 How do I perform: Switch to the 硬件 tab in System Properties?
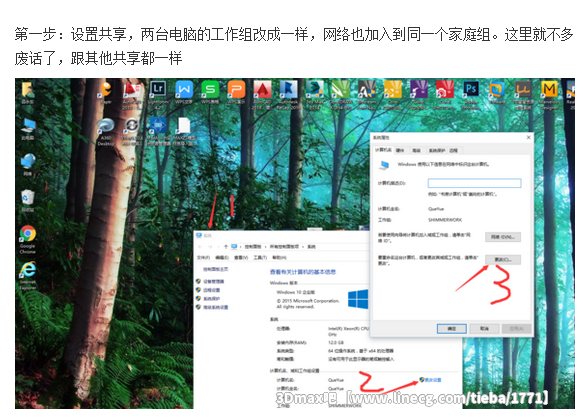tap(400, 150)
